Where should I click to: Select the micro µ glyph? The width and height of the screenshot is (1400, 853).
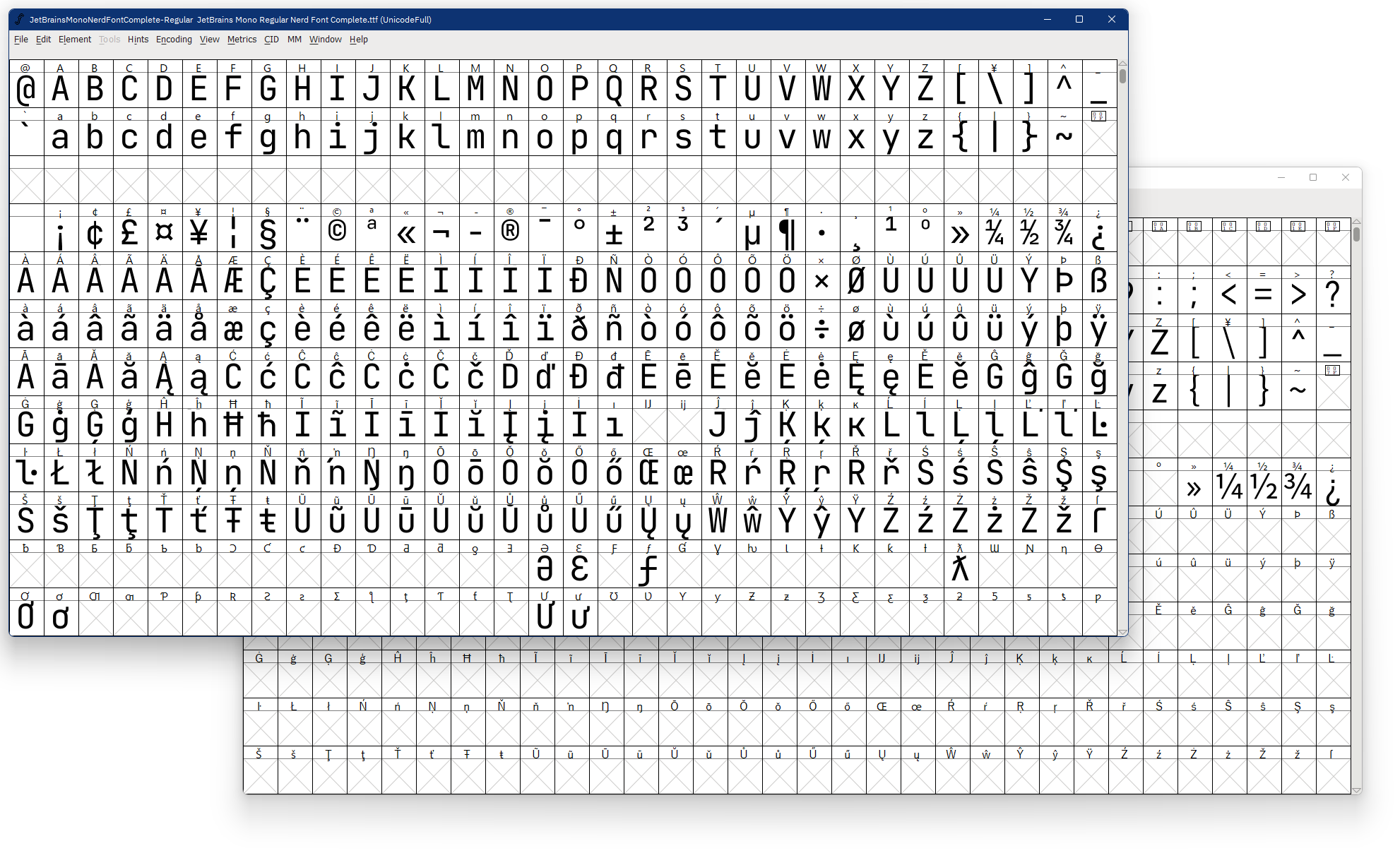[753, 228]
